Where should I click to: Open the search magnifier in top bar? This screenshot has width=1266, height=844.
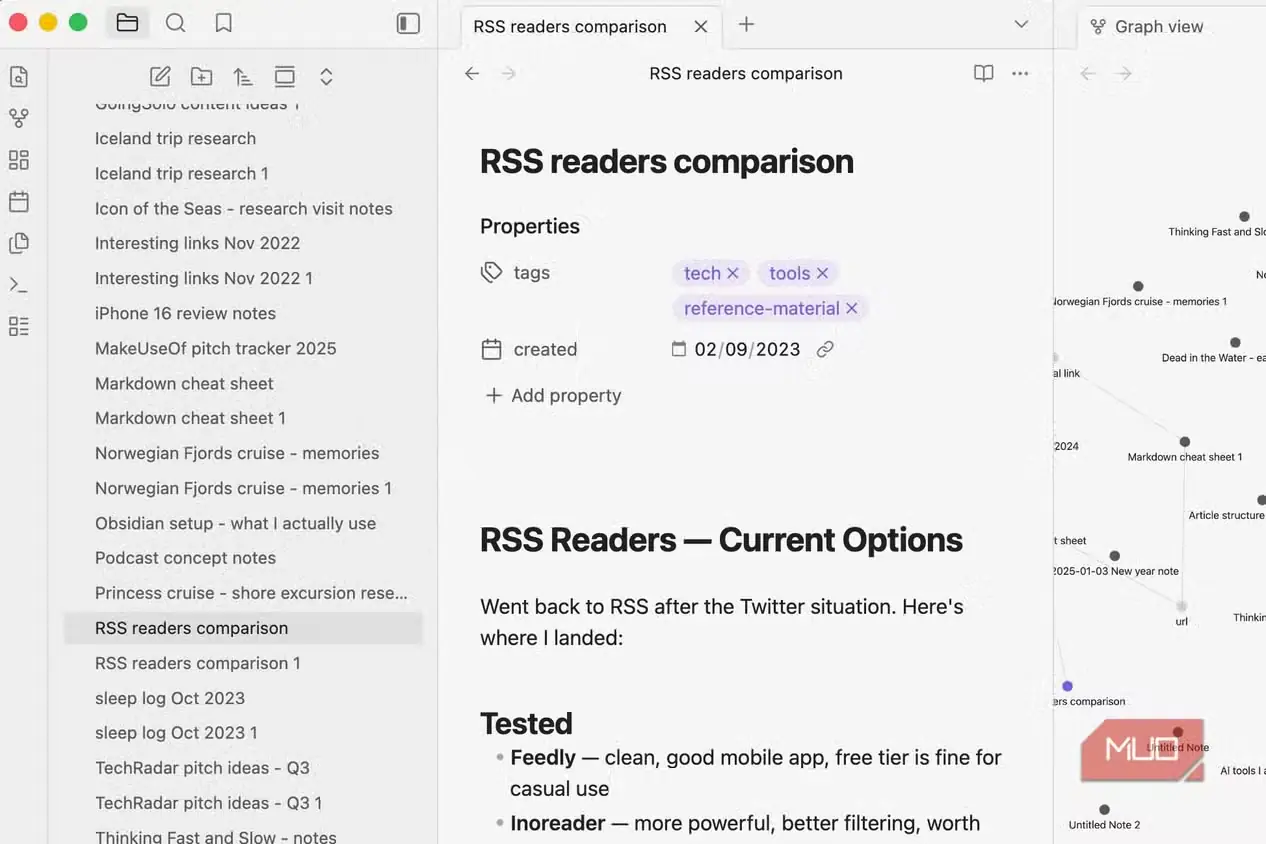click(x=175, y=22)
